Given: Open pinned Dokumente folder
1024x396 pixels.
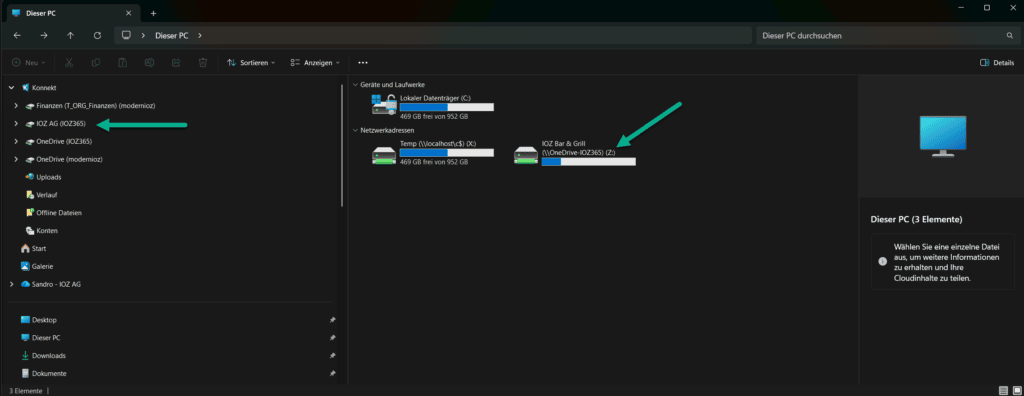Looking at the screenshot, I should point(43,373).
